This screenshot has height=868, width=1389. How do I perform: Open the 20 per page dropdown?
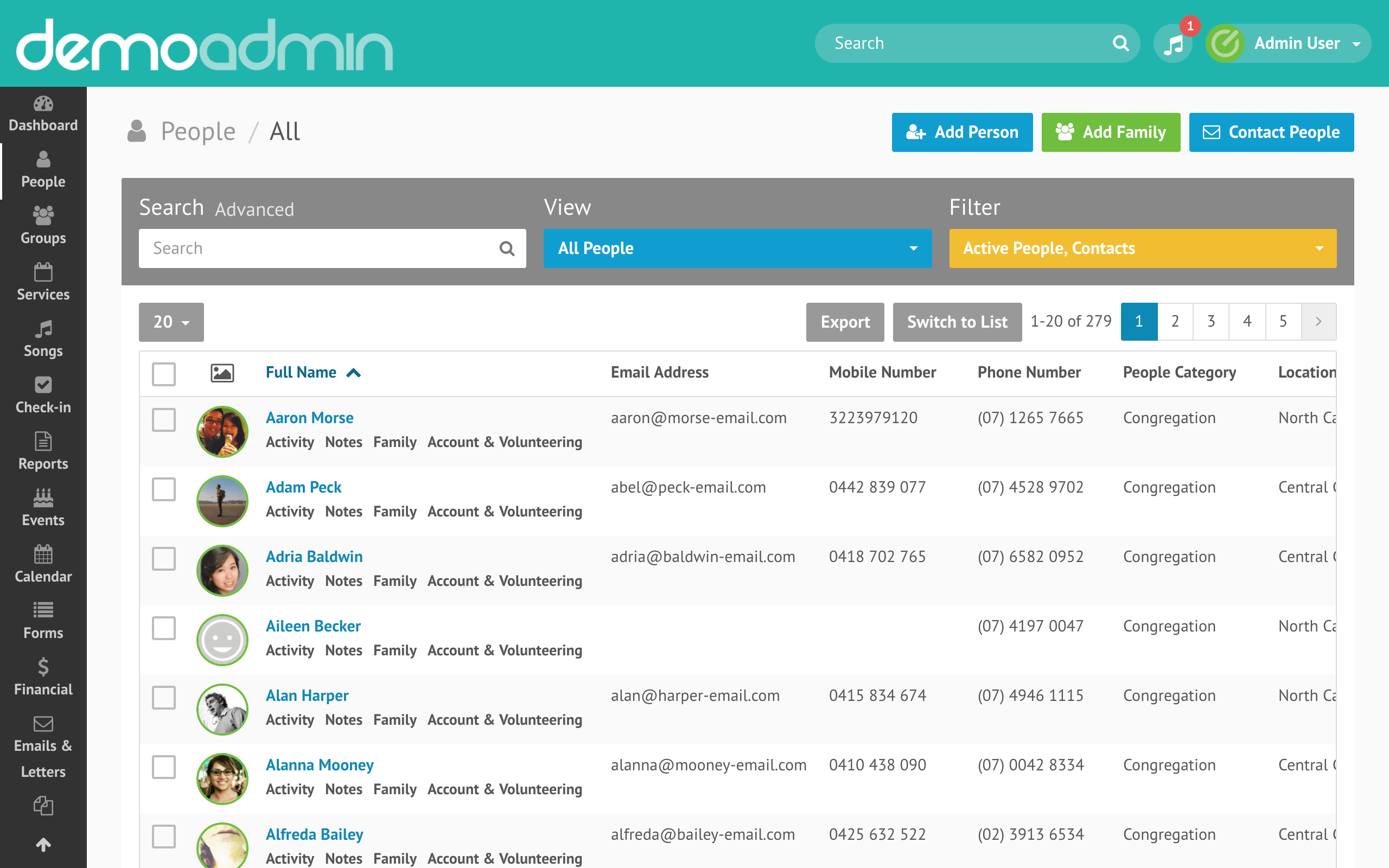(x=171, y=322)
